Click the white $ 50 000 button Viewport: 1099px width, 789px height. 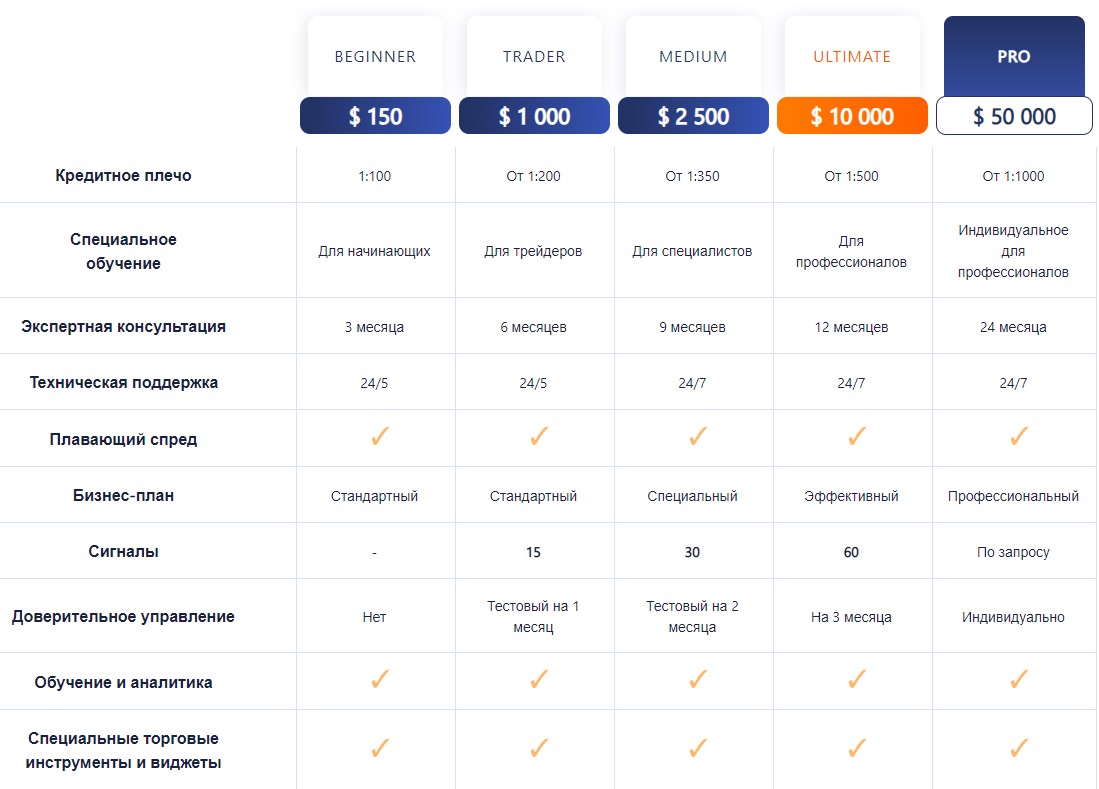pyautogui.click(x=1014, y=116)
